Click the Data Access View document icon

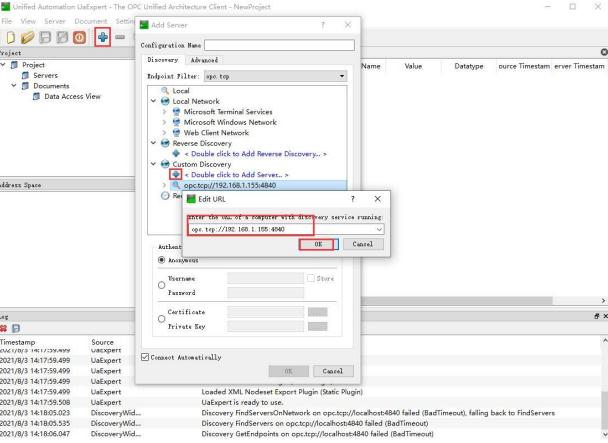(36, 96)
